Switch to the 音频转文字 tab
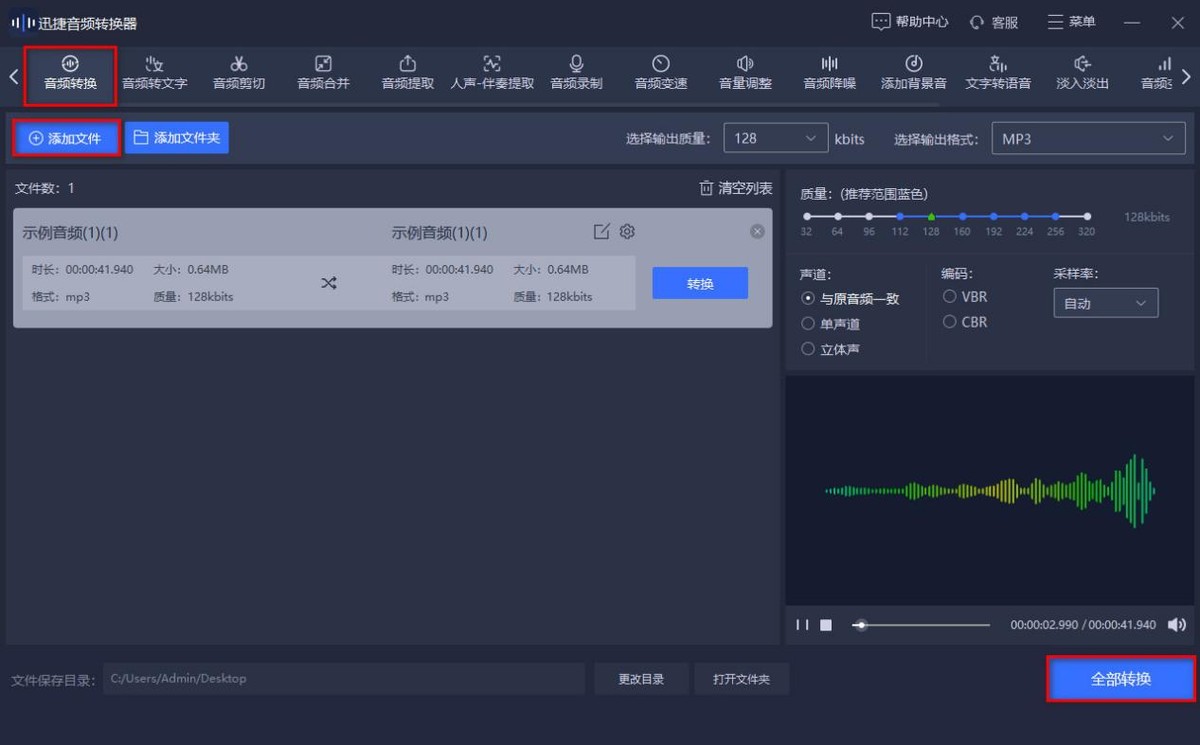 point(153,72)
